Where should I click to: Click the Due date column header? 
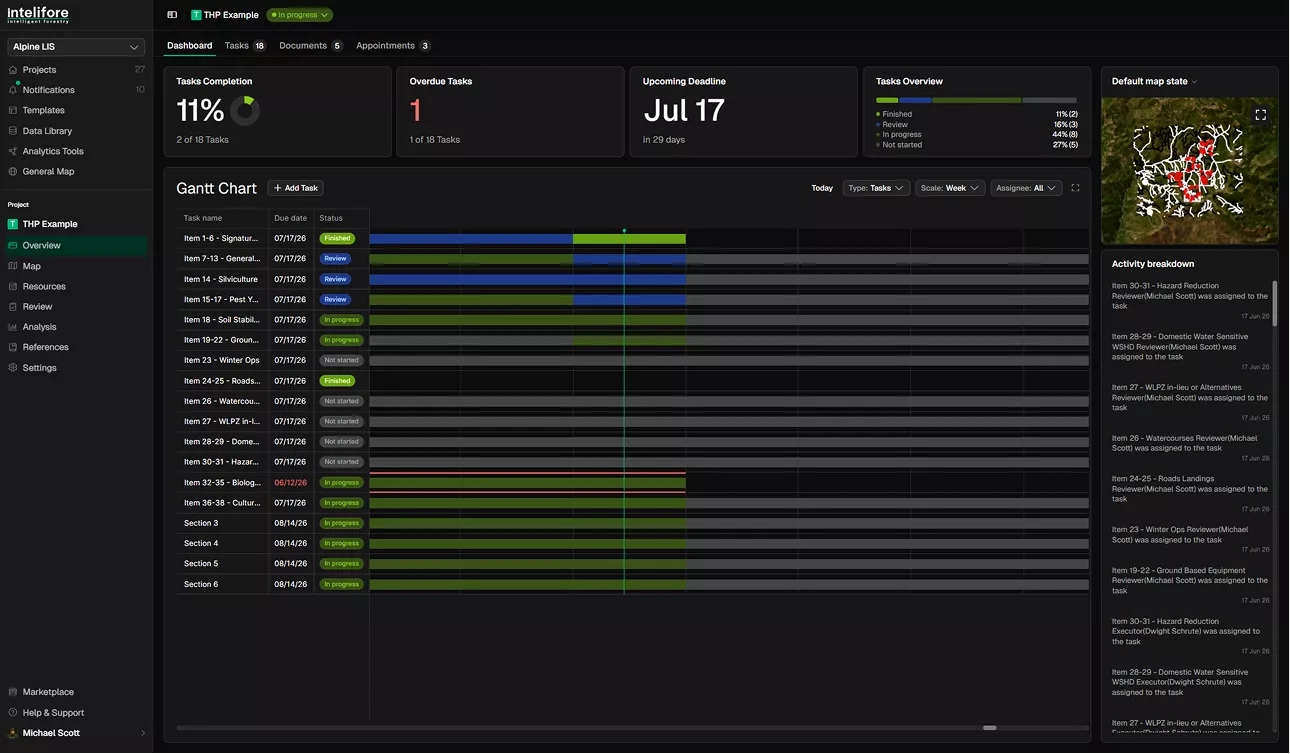(290, 218)
